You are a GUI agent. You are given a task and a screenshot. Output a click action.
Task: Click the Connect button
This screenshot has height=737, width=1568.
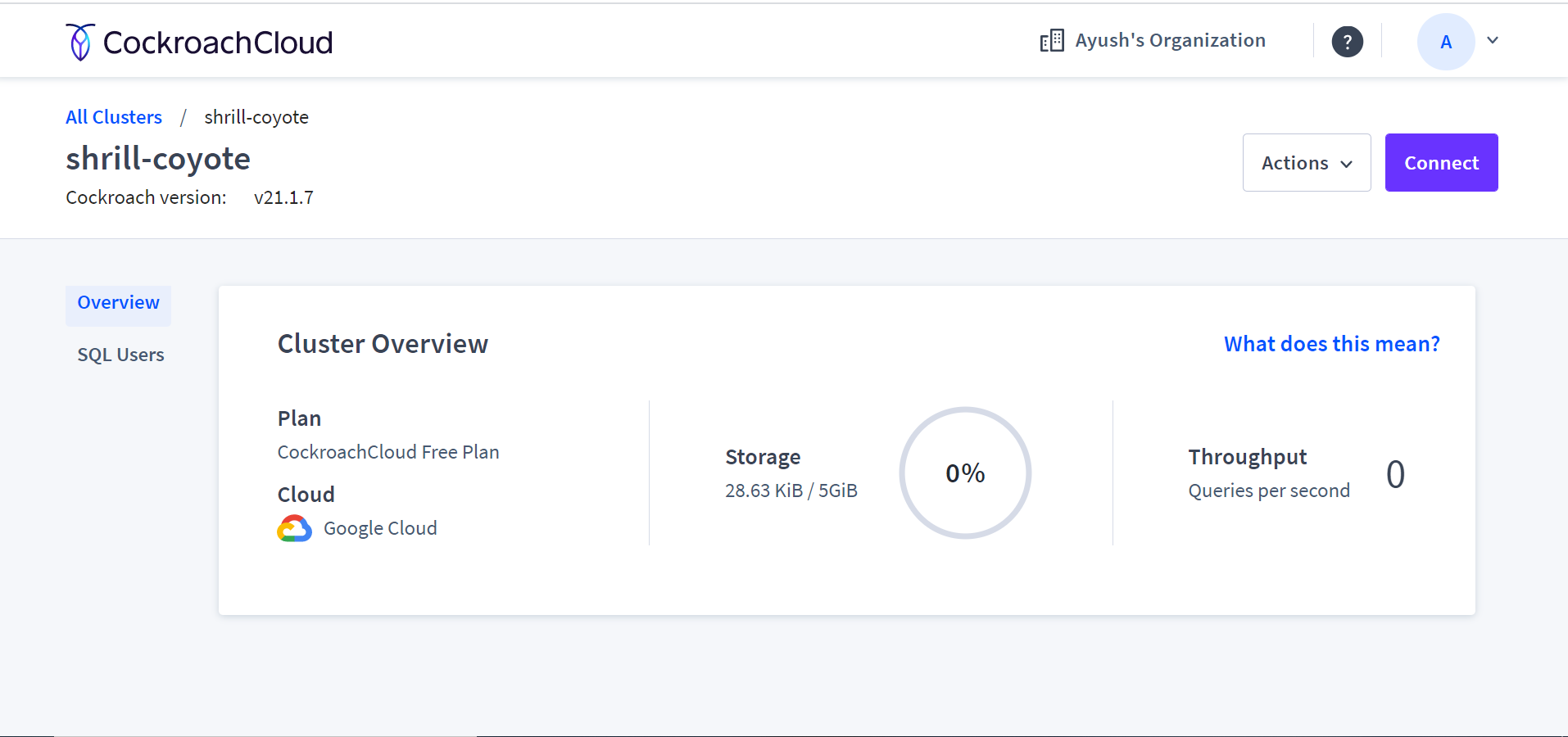coord(1441,163)
